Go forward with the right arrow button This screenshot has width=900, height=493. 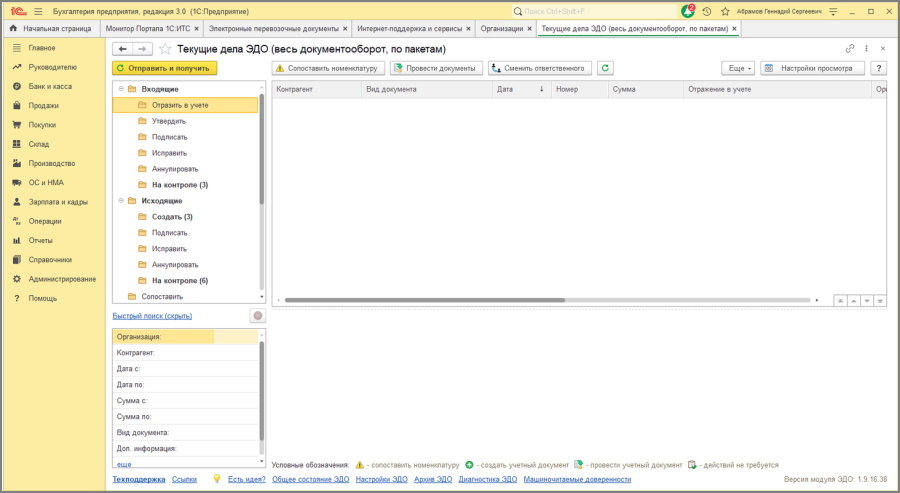pyautogui.click(x=142, y=49)
